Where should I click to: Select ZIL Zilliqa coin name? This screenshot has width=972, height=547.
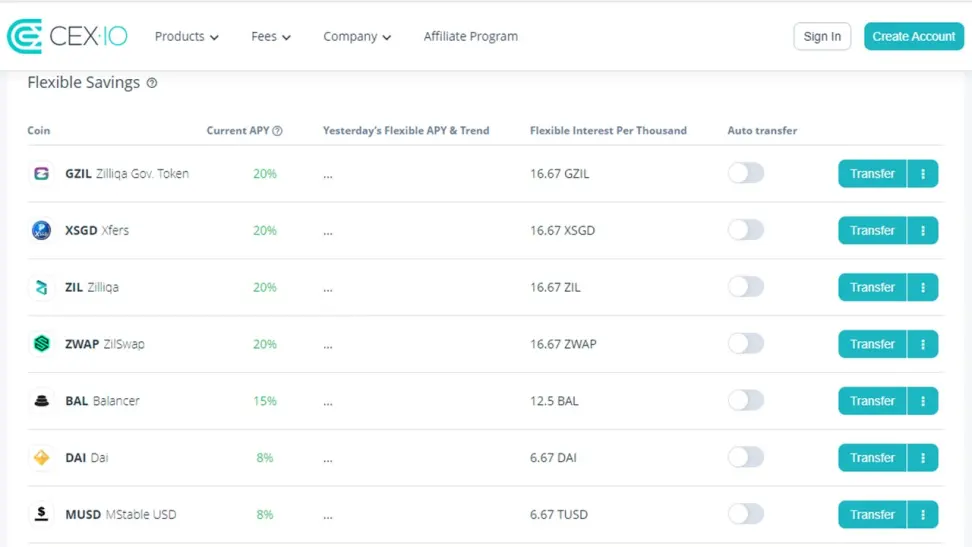tap(92, 287)
